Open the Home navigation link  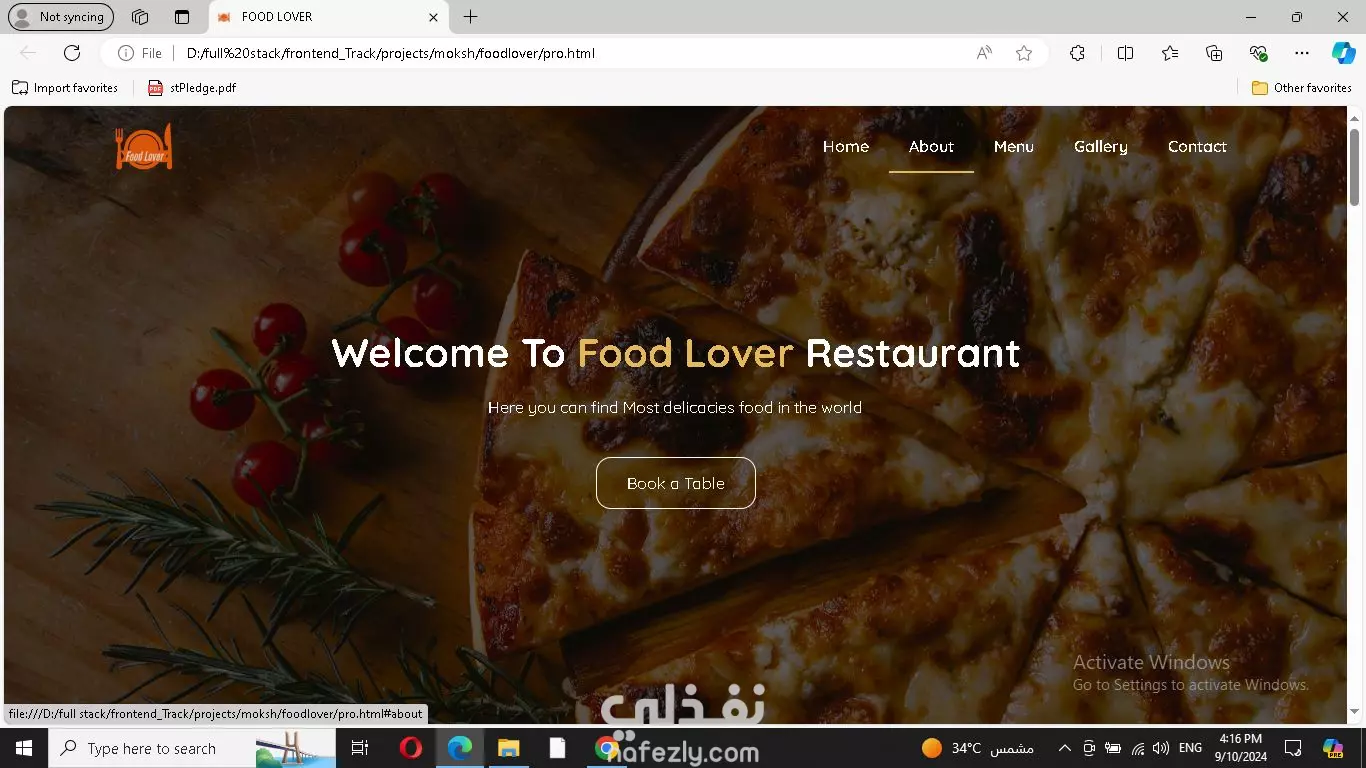[x=845, y=146]
